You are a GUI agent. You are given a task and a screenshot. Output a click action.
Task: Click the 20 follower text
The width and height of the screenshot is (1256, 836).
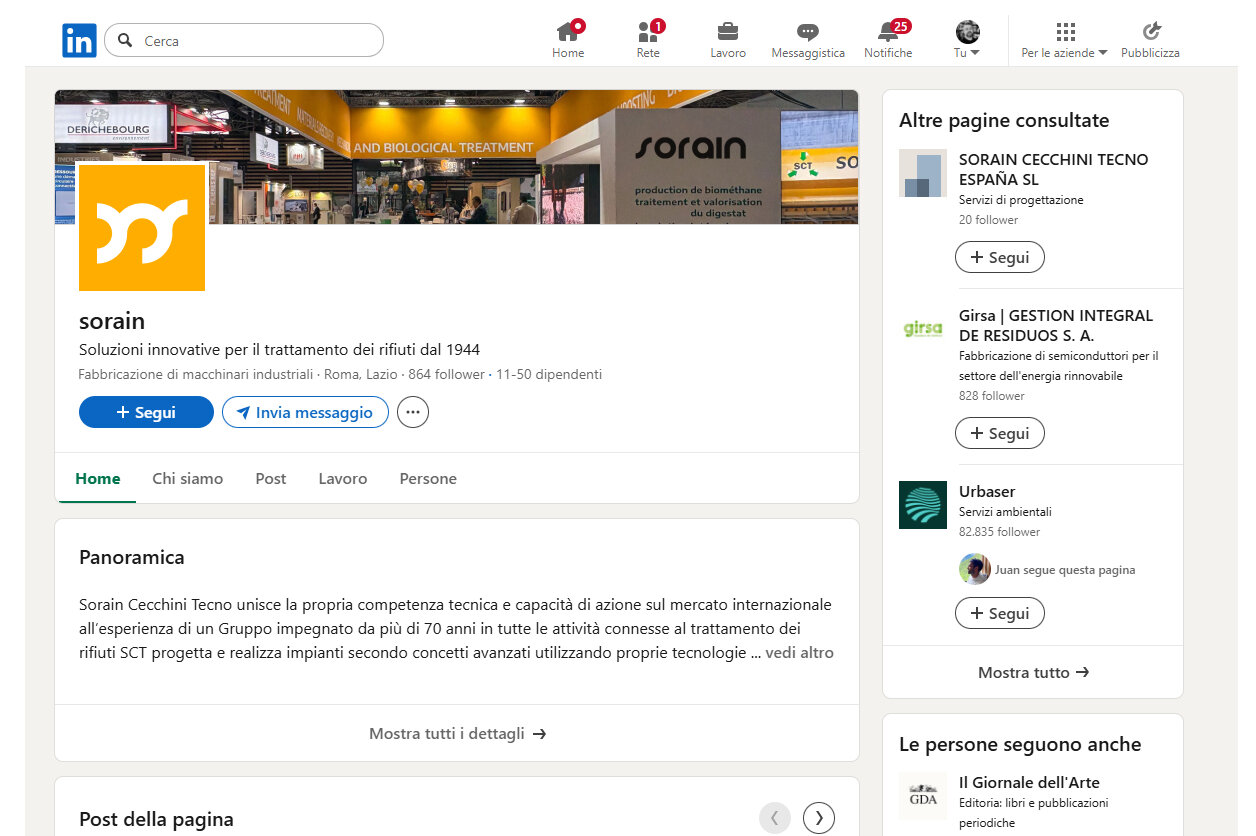click(988, 219)
